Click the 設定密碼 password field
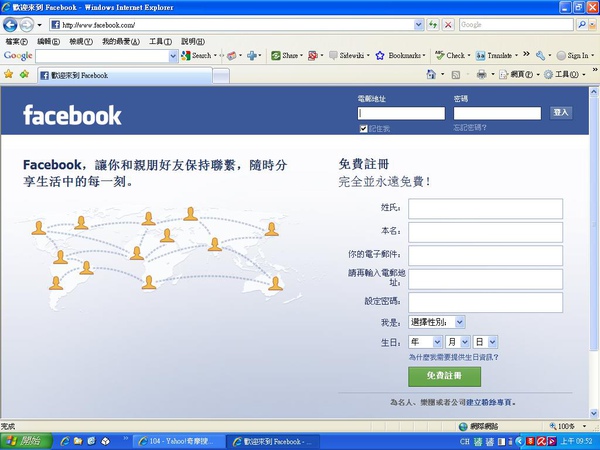Screen dimensions: 600x450 485,303
